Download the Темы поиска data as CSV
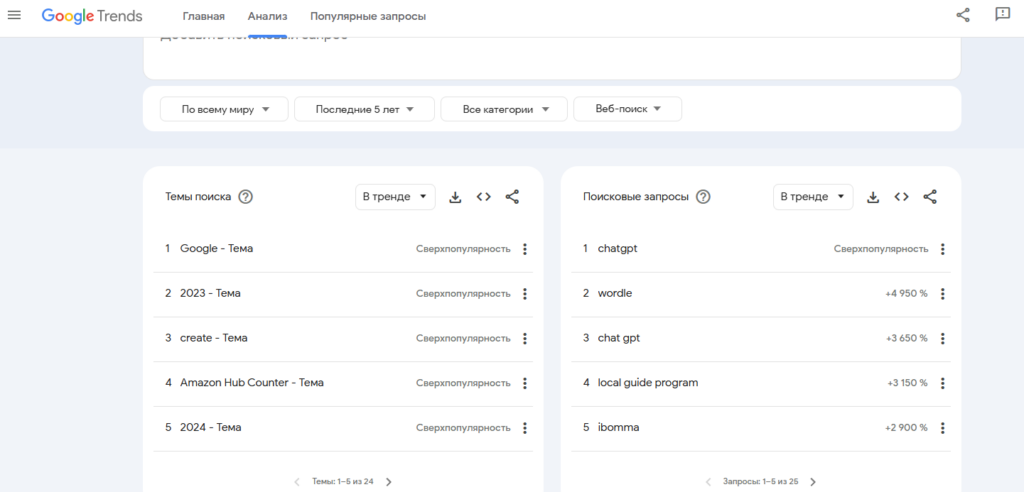 point(455,197)
